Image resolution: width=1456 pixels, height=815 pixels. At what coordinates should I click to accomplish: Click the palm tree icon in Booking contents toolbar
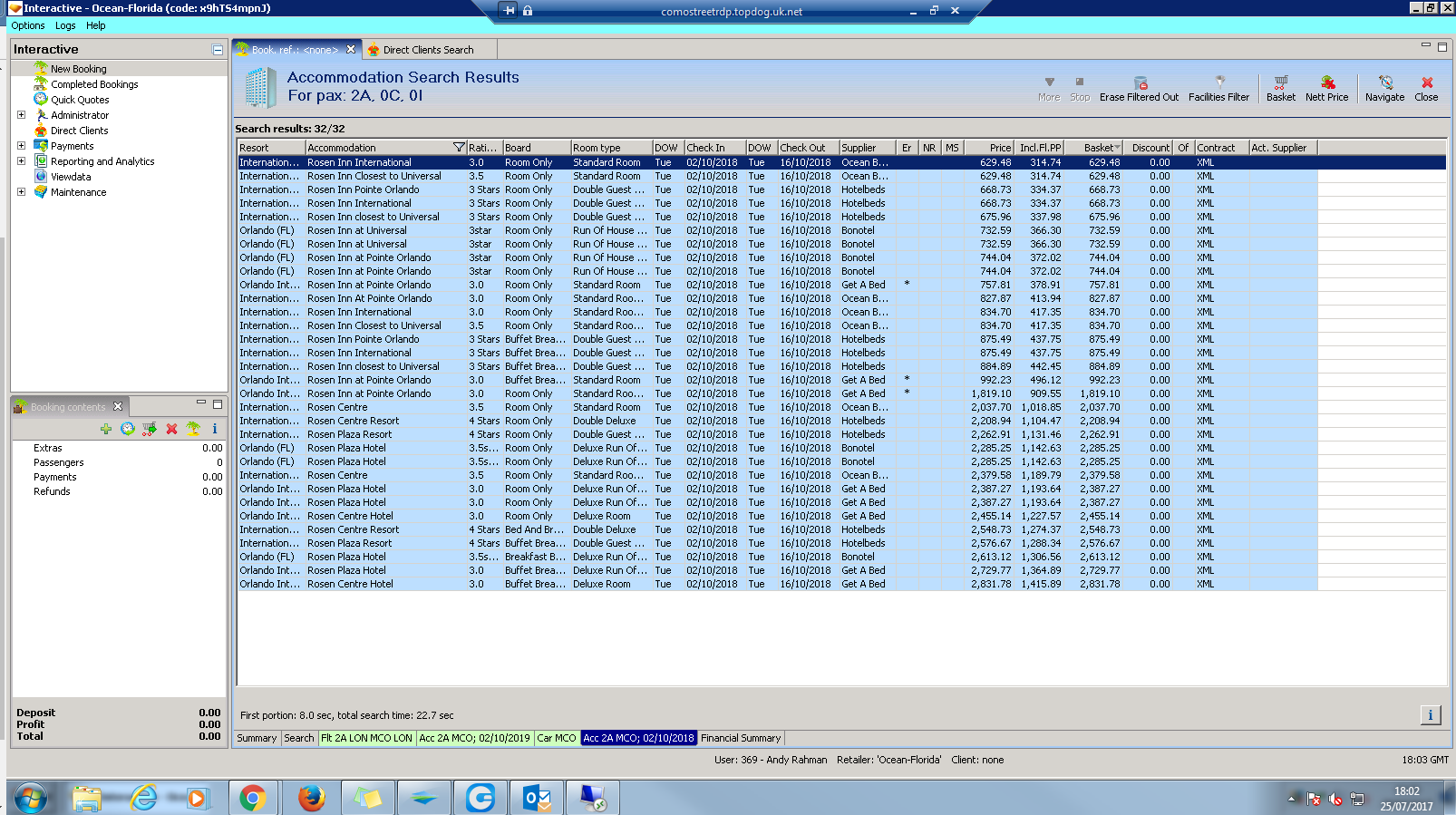[x=193, y=429]
